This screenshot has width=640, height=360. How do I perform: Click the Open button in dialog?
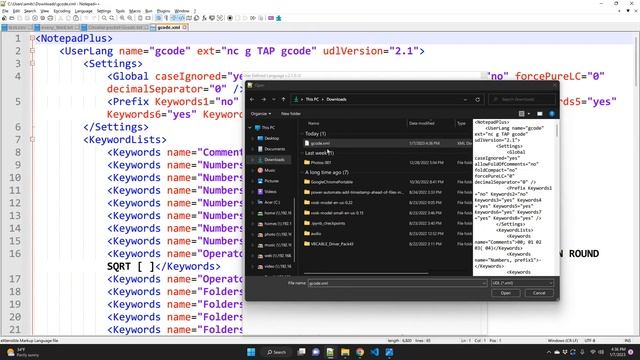[505, 293]
